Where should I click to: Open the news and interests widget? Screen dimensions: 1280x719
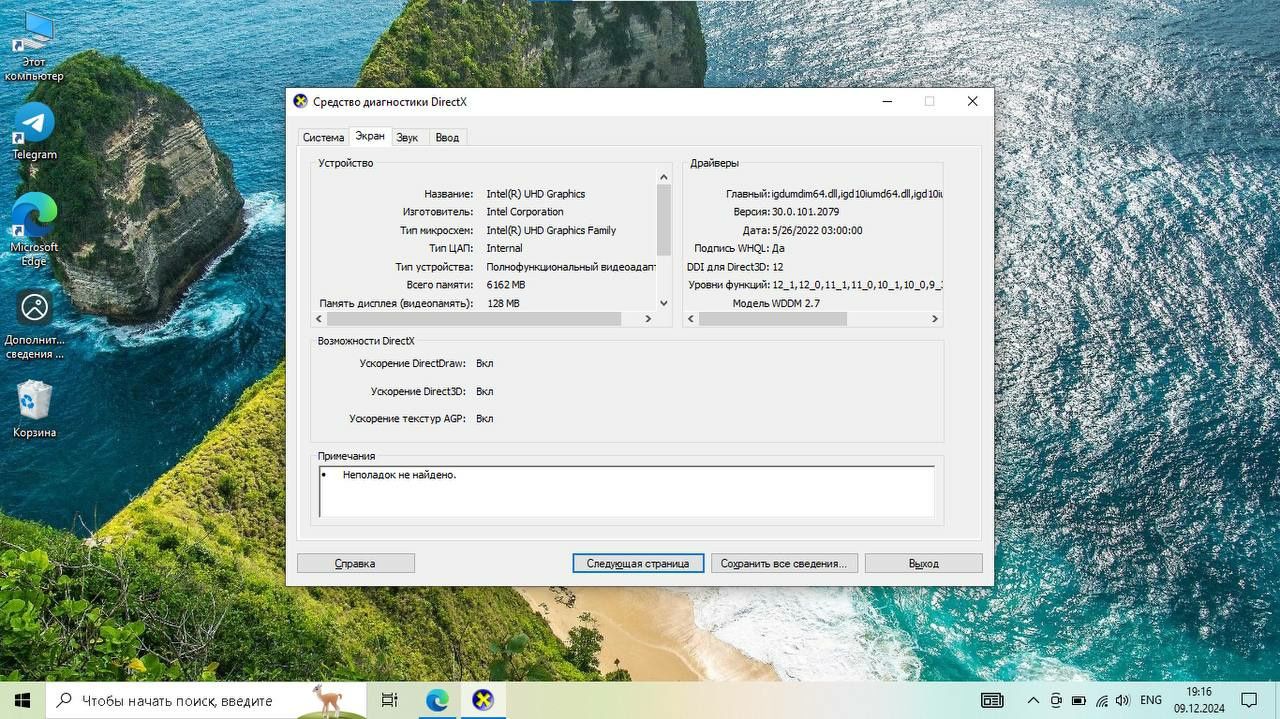pos(991,700)
